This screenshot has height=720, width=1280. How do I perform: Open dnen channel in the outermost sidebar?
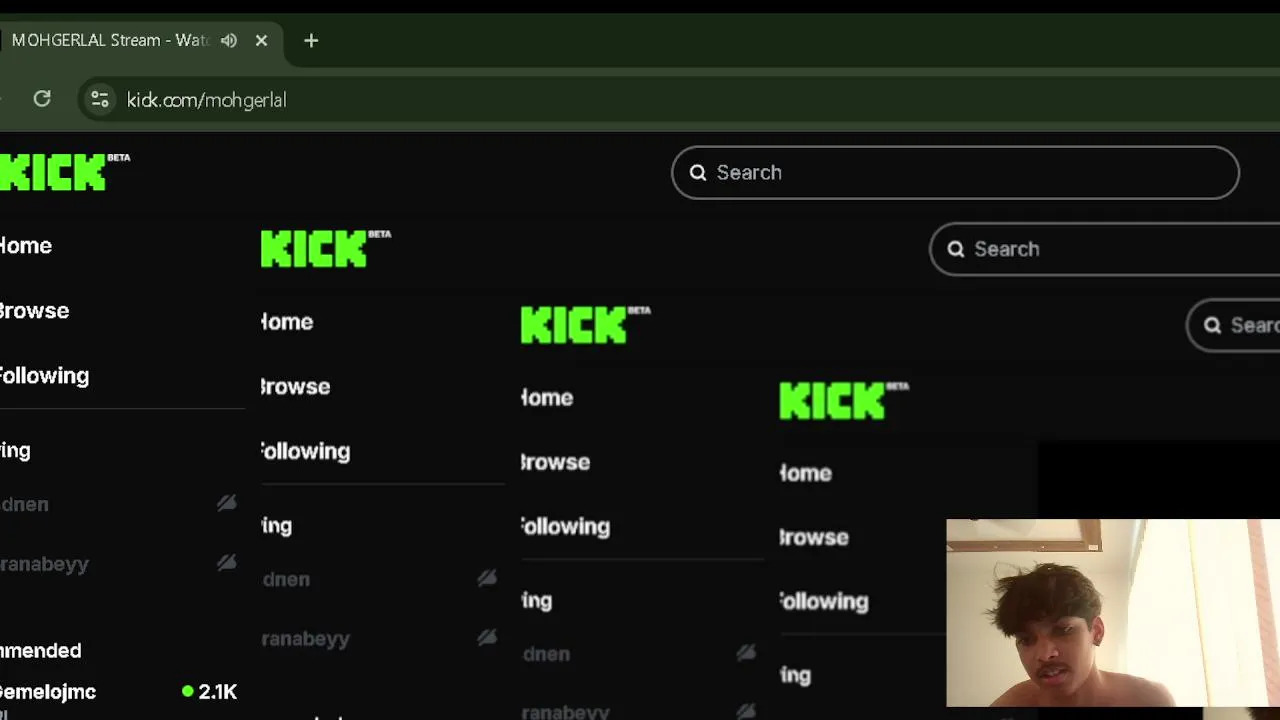[24, 504]
